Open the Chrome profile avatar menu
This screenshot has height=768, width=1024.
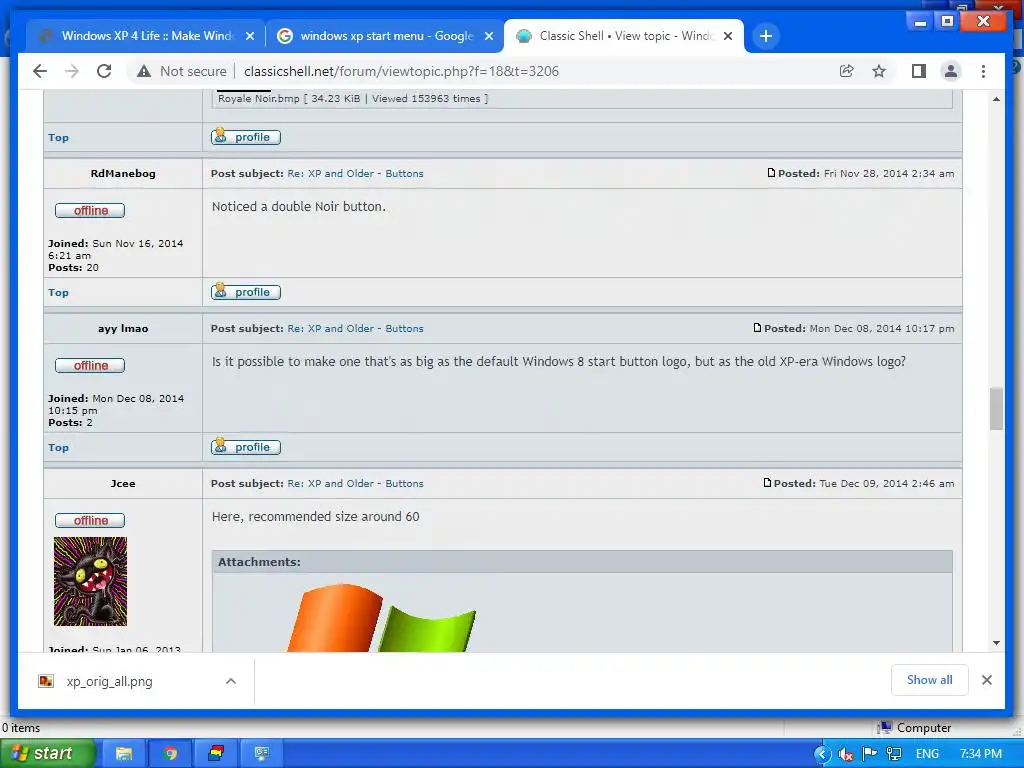coord(951,71)
